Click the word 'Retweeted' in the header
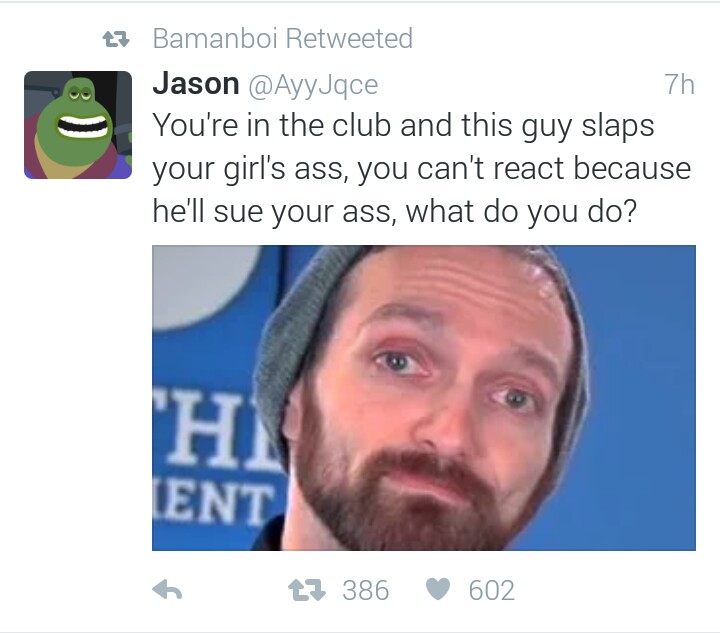This screenshot has width=720, height=633. pos(349,38)
